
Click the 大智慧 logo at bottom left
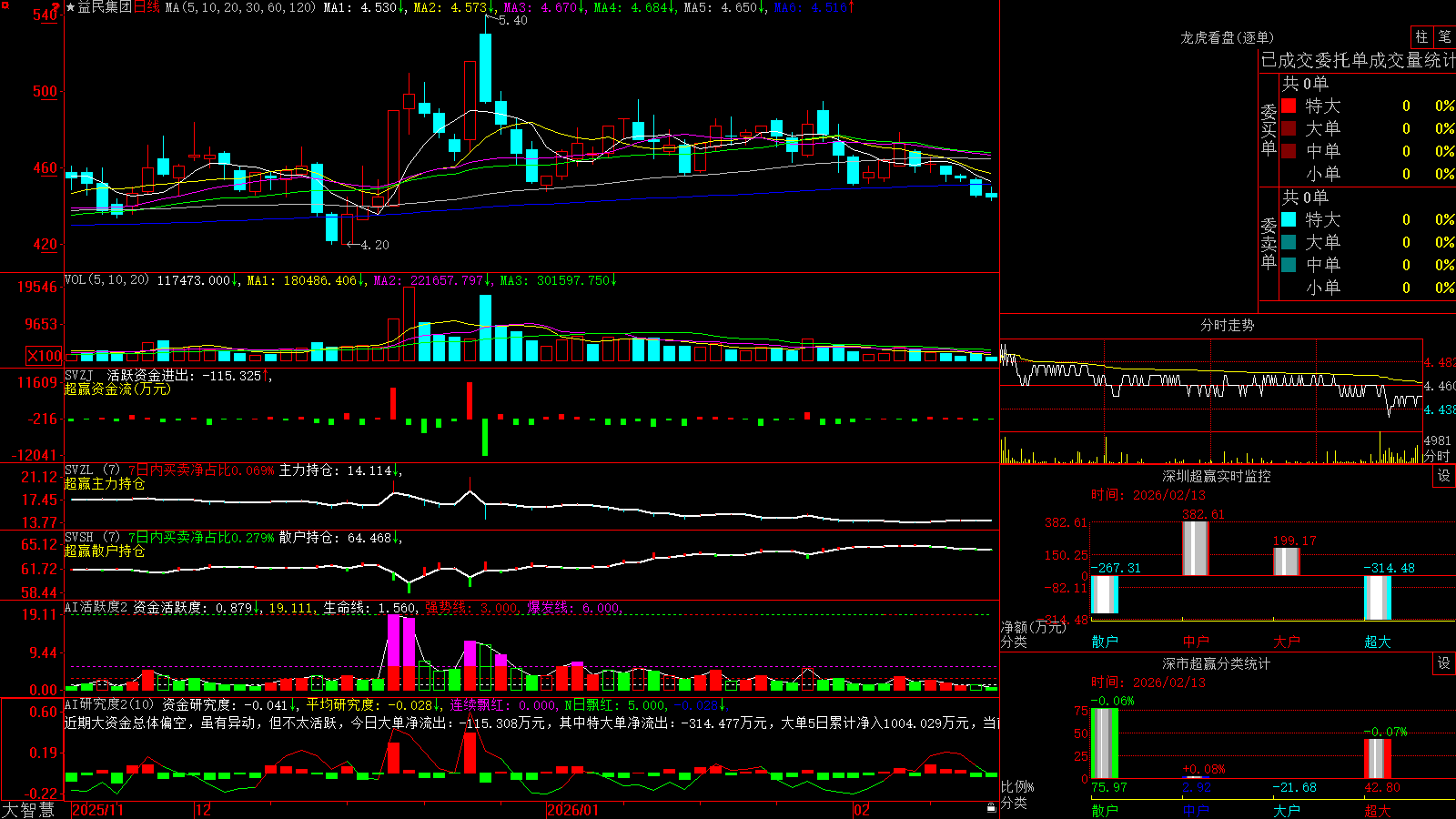tap(28, 810)
